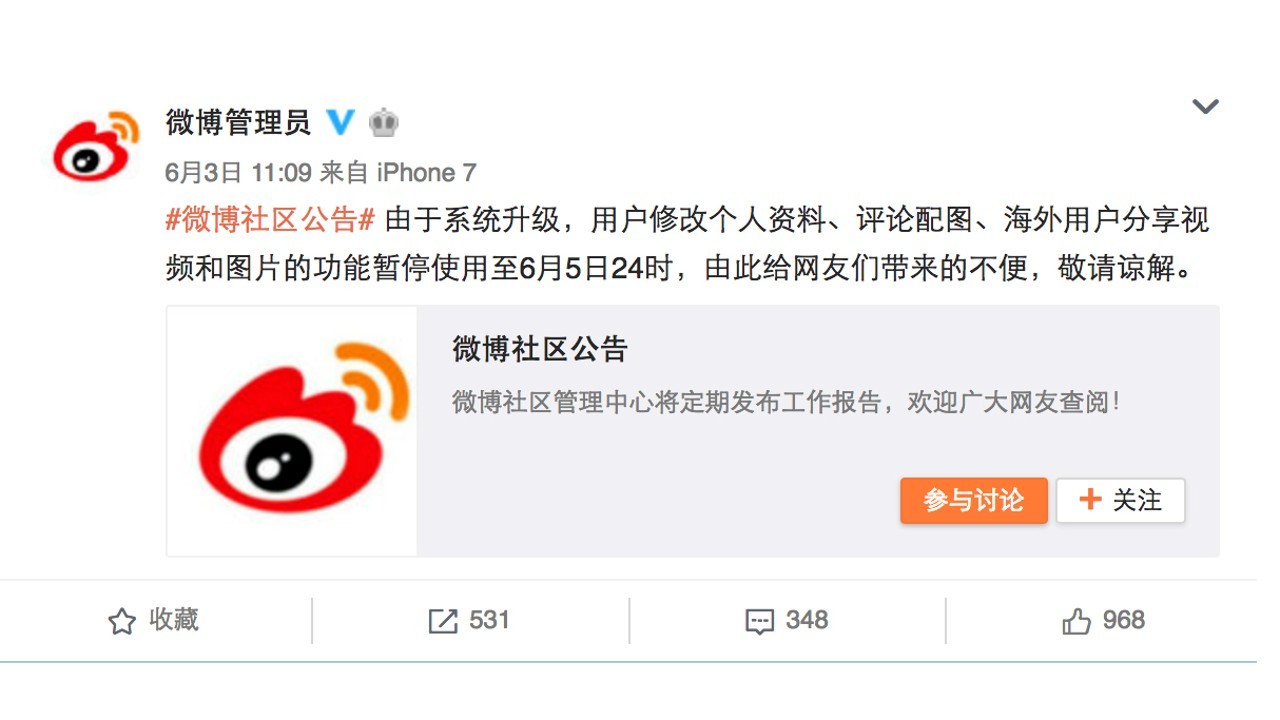Screen dimensions: 1280x720
Task: Click the thumbs-up like icon
Action: (1077, 621)
